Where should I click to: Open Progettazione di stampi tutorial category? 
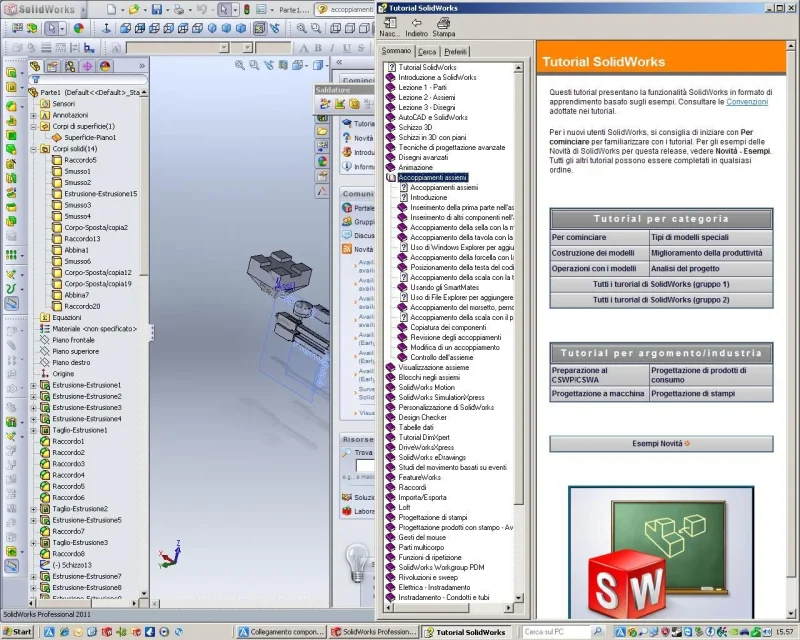(x=711, y=393)
